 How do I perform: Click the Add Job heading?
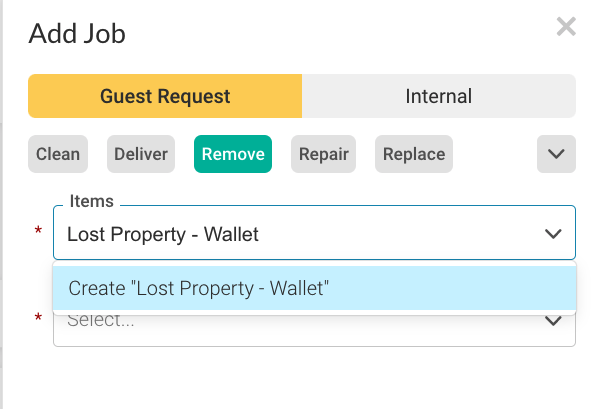pos(77,34)
